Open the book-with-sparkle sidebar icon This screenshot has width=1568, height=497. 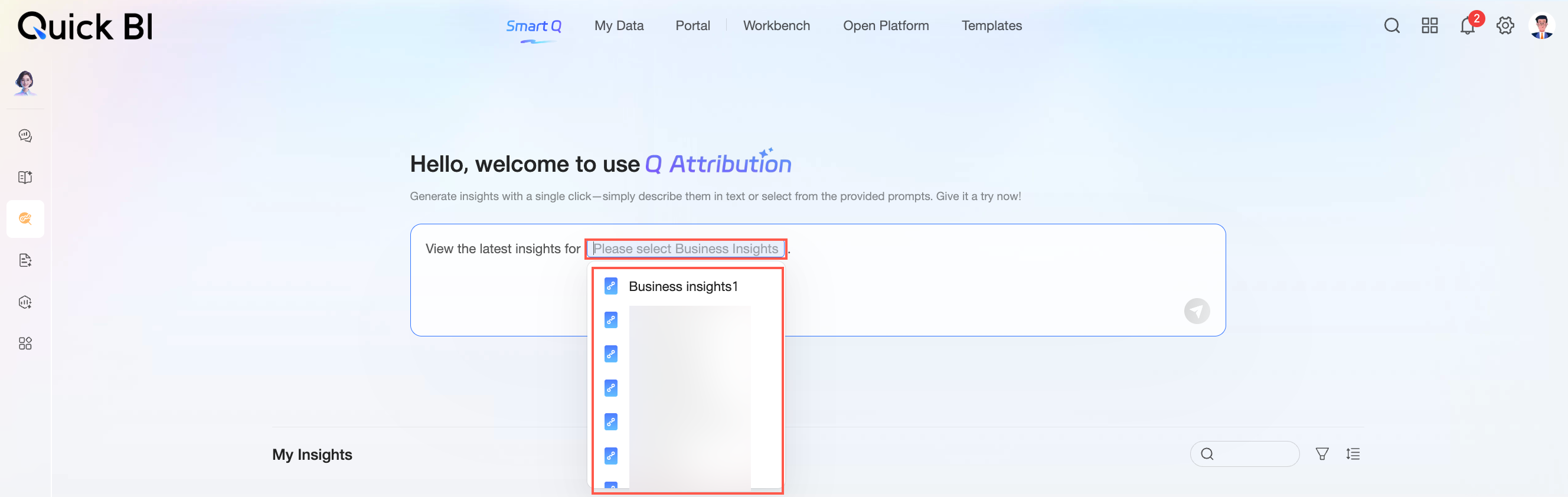(25, 177)
